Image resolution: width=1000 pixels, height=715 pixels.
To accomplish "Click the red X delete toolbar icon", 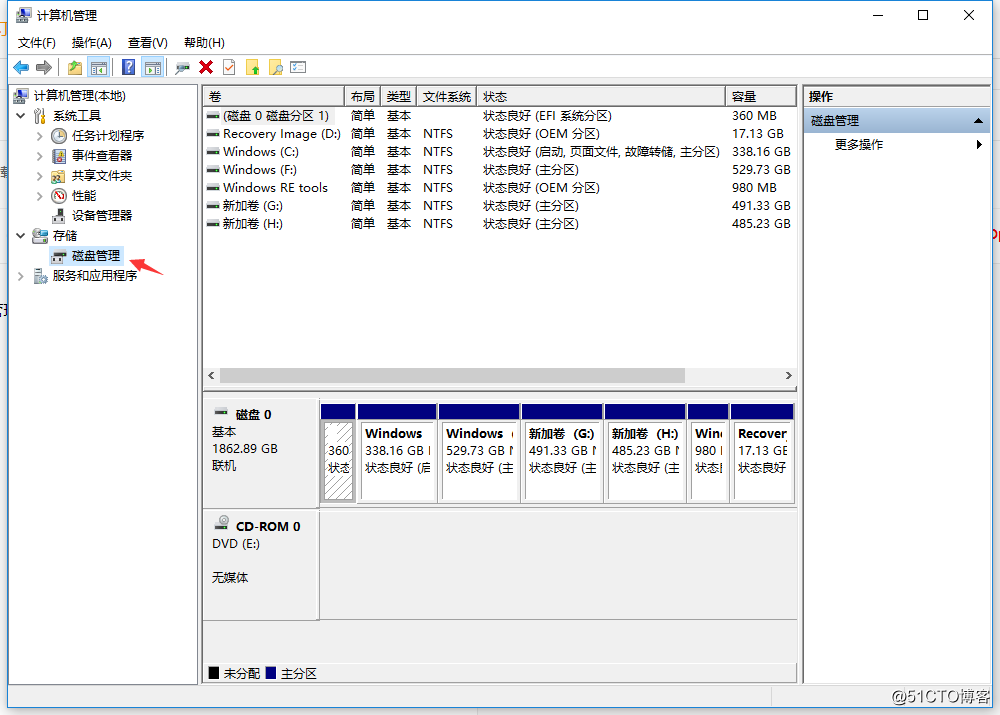I will point(206,67).
